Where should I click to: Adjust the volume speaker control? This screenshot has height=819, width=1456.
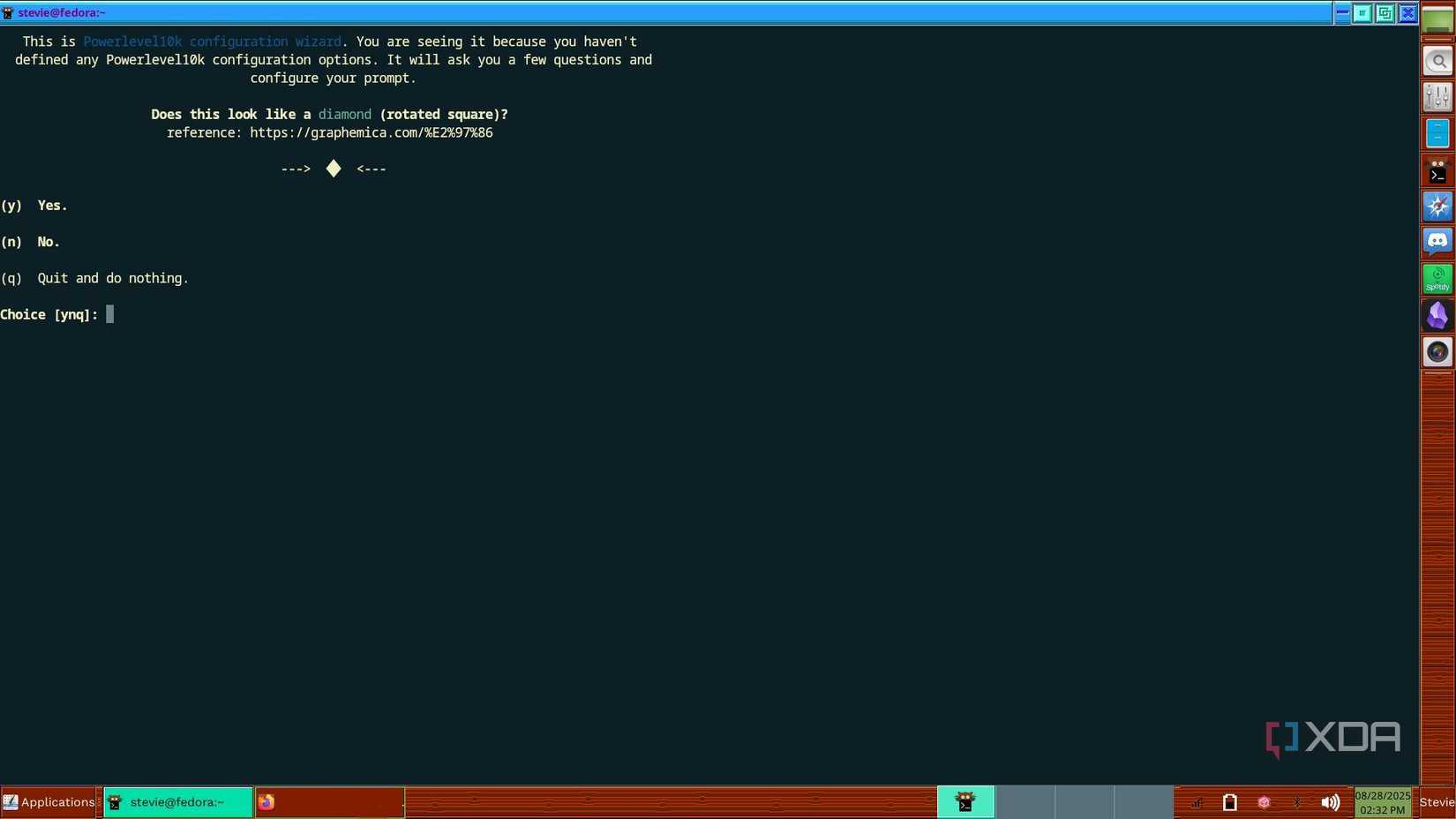(x=1331, y=802)
